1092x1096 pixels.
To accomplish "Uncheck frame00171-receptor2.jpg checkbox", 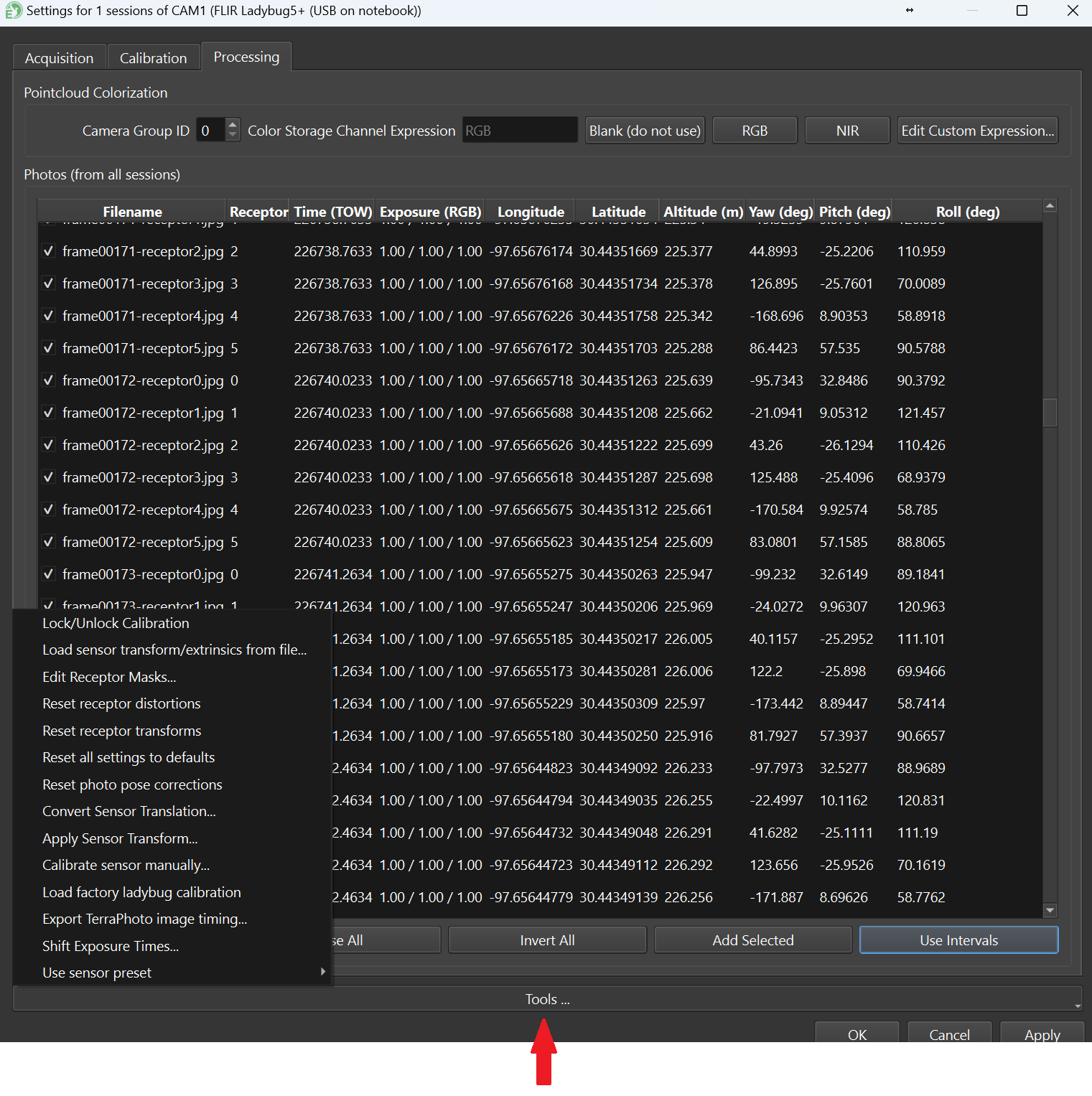I will pos(48,251).
